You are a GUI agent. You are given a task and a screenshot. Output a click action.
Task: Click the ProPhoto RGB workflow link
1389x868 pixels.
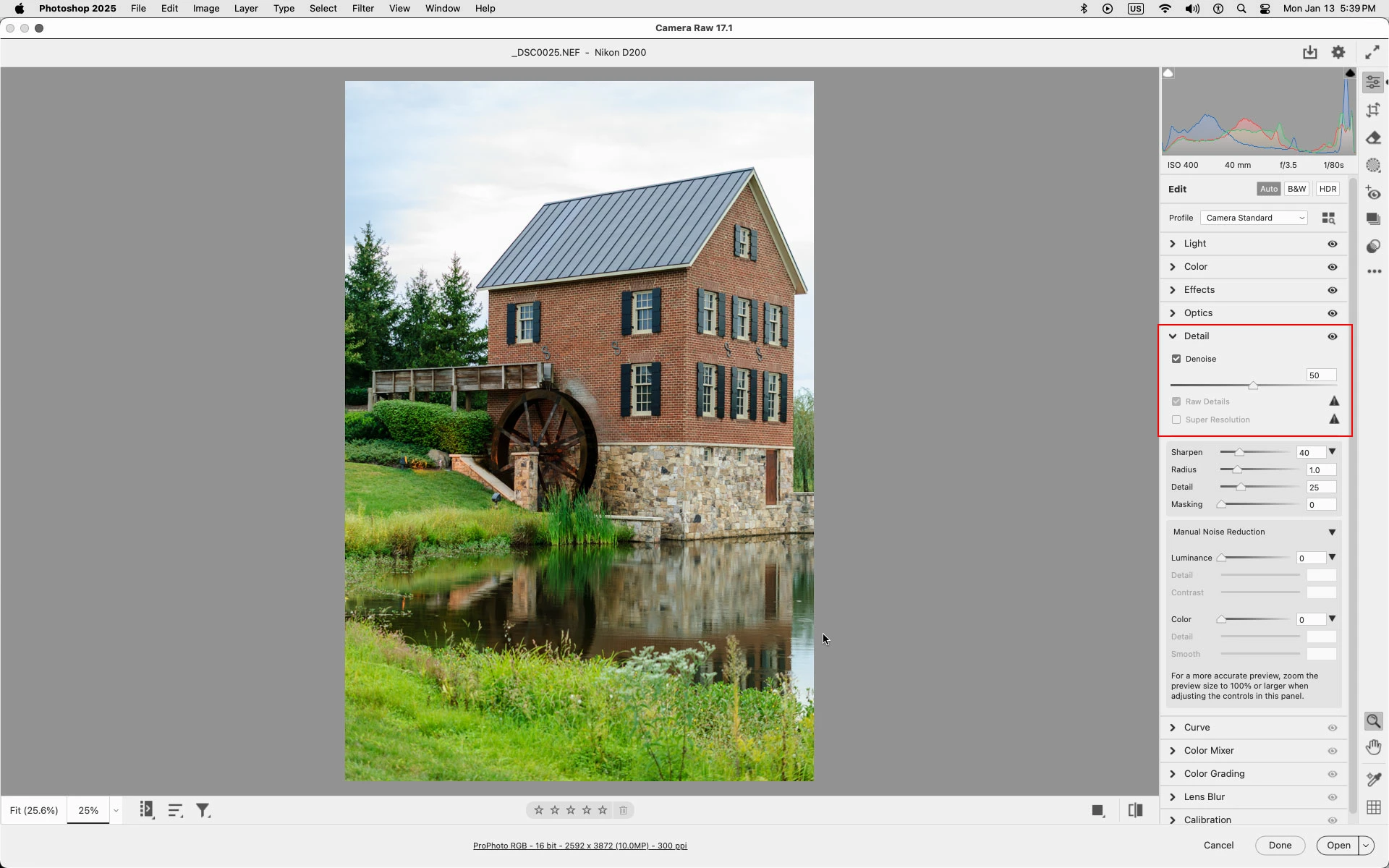click(579, 846)
